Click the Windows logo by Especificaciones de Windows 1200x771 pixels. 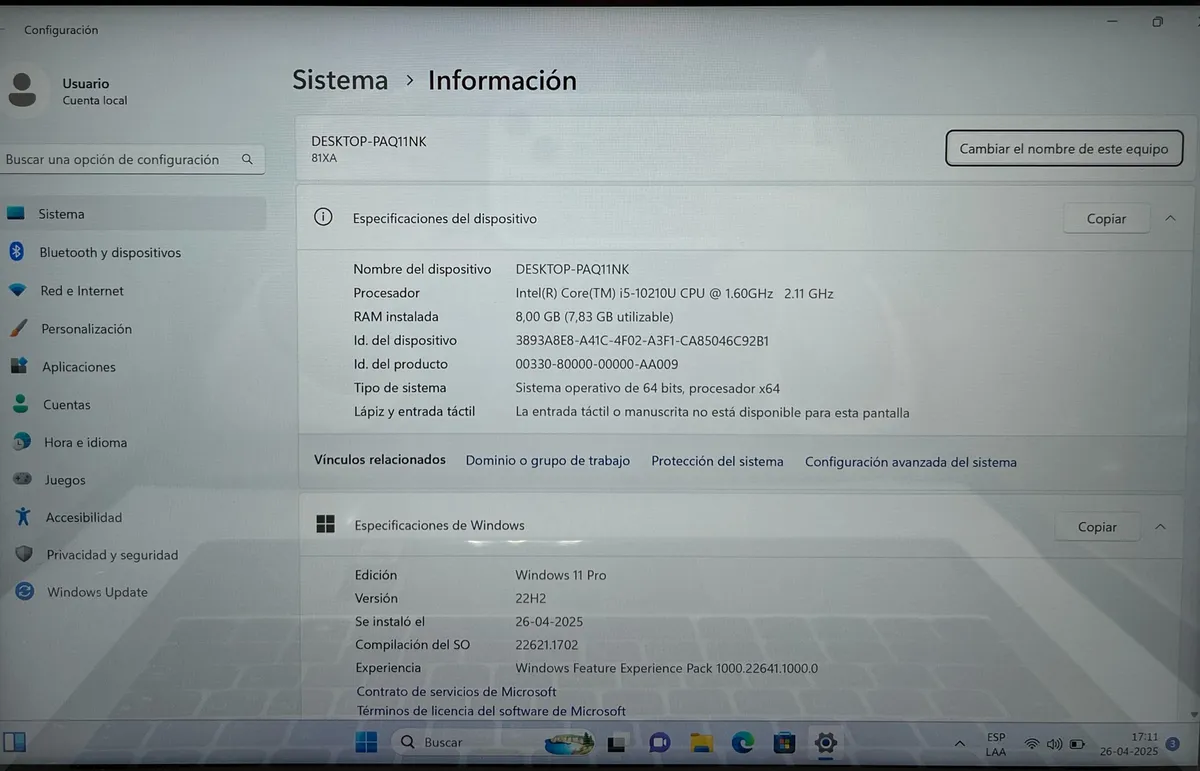[325, 524]
